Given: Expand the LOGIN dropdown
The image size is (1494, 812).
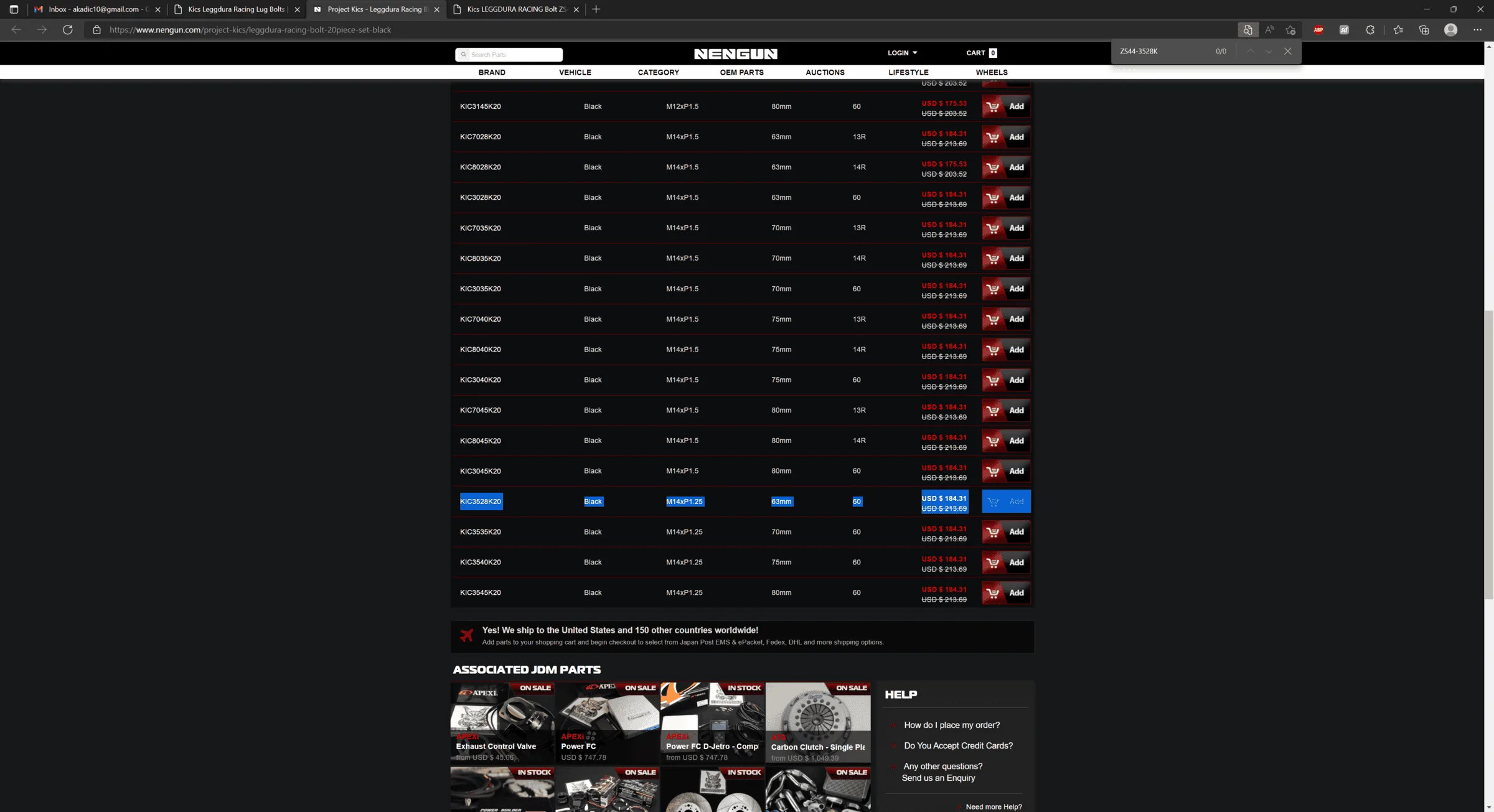Looking at the screenshot, I should tap(902, 53).
